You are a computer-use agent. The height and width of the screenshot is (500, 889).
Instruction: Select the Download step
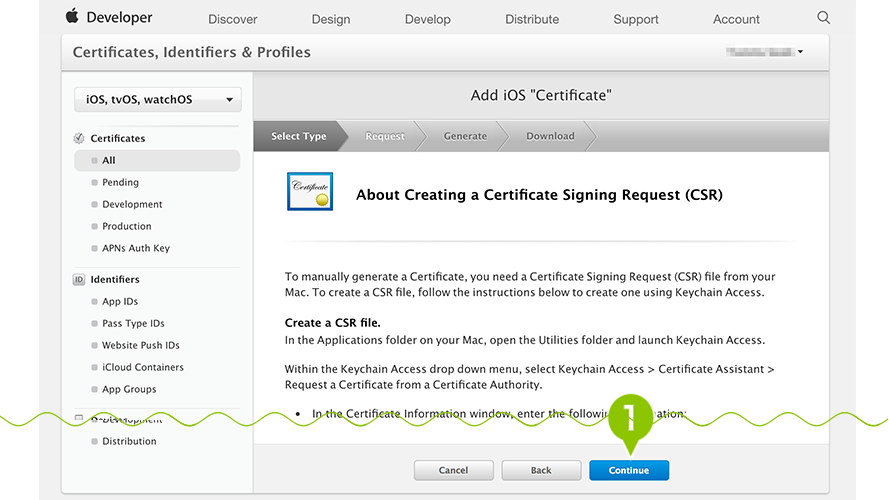[550, 136]
